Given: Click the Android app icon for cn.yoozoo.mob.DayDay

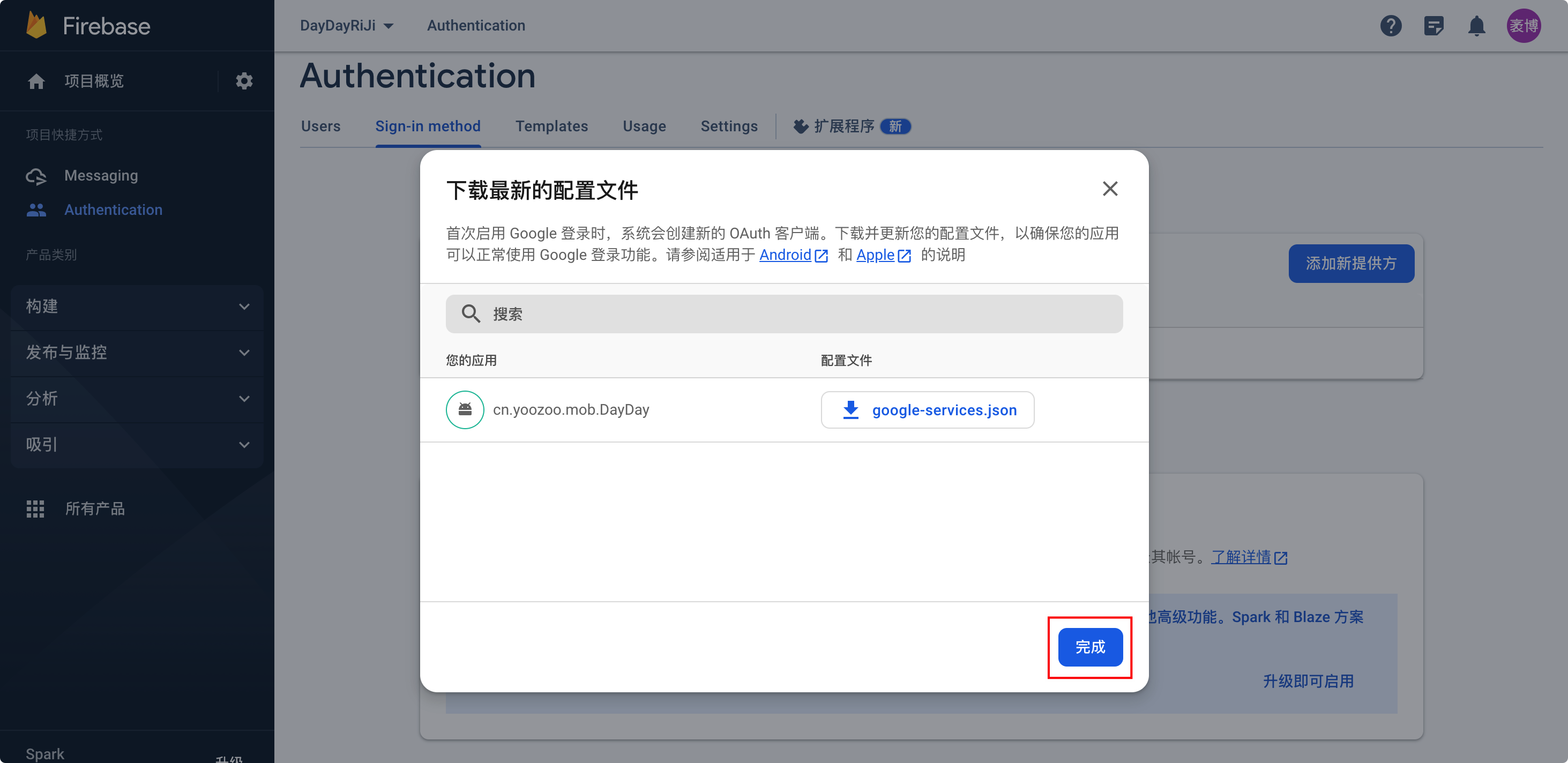Looking at the screenshot, I should [465, 409].
